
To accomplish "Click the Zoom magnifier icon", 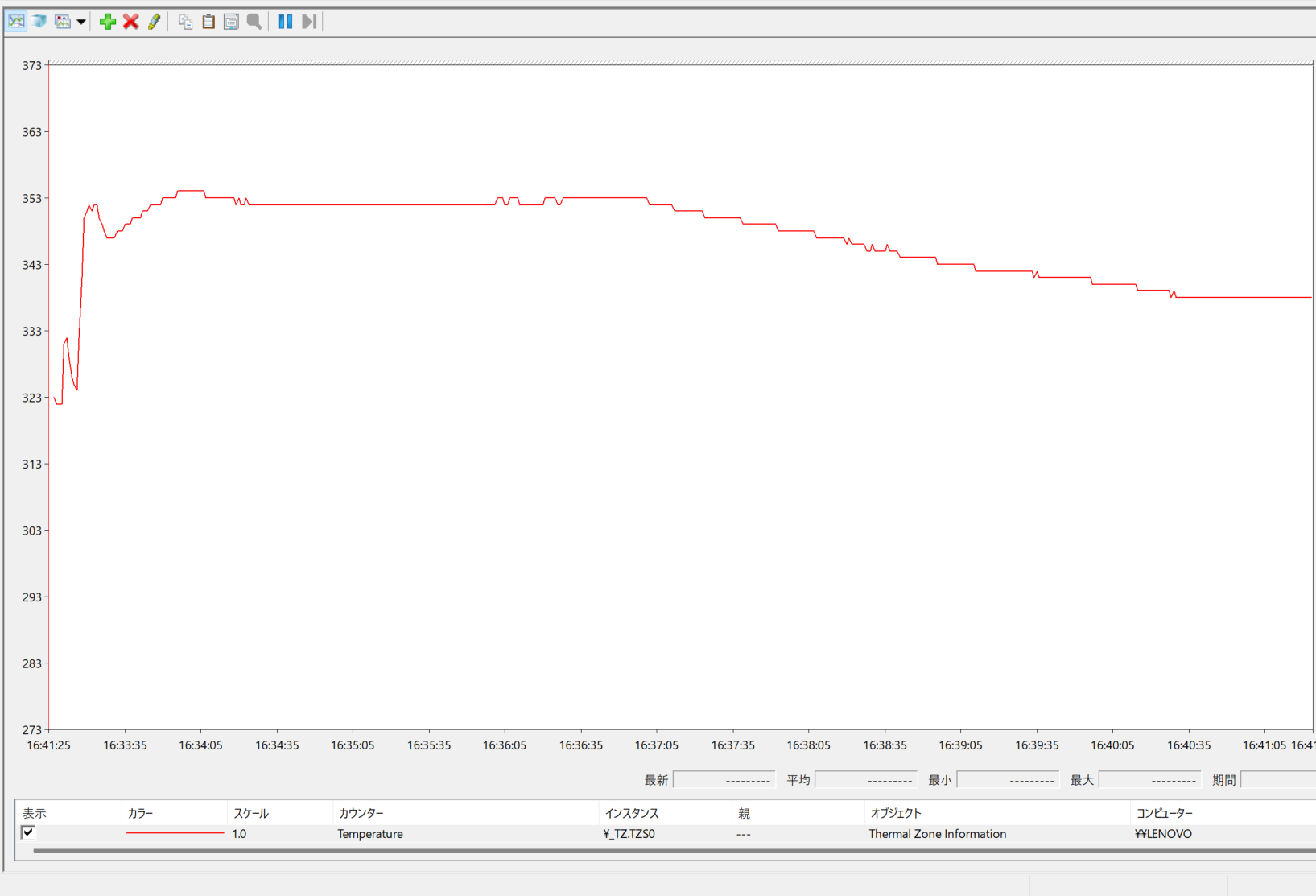I will pyautogui.click(x=254, y=22).
